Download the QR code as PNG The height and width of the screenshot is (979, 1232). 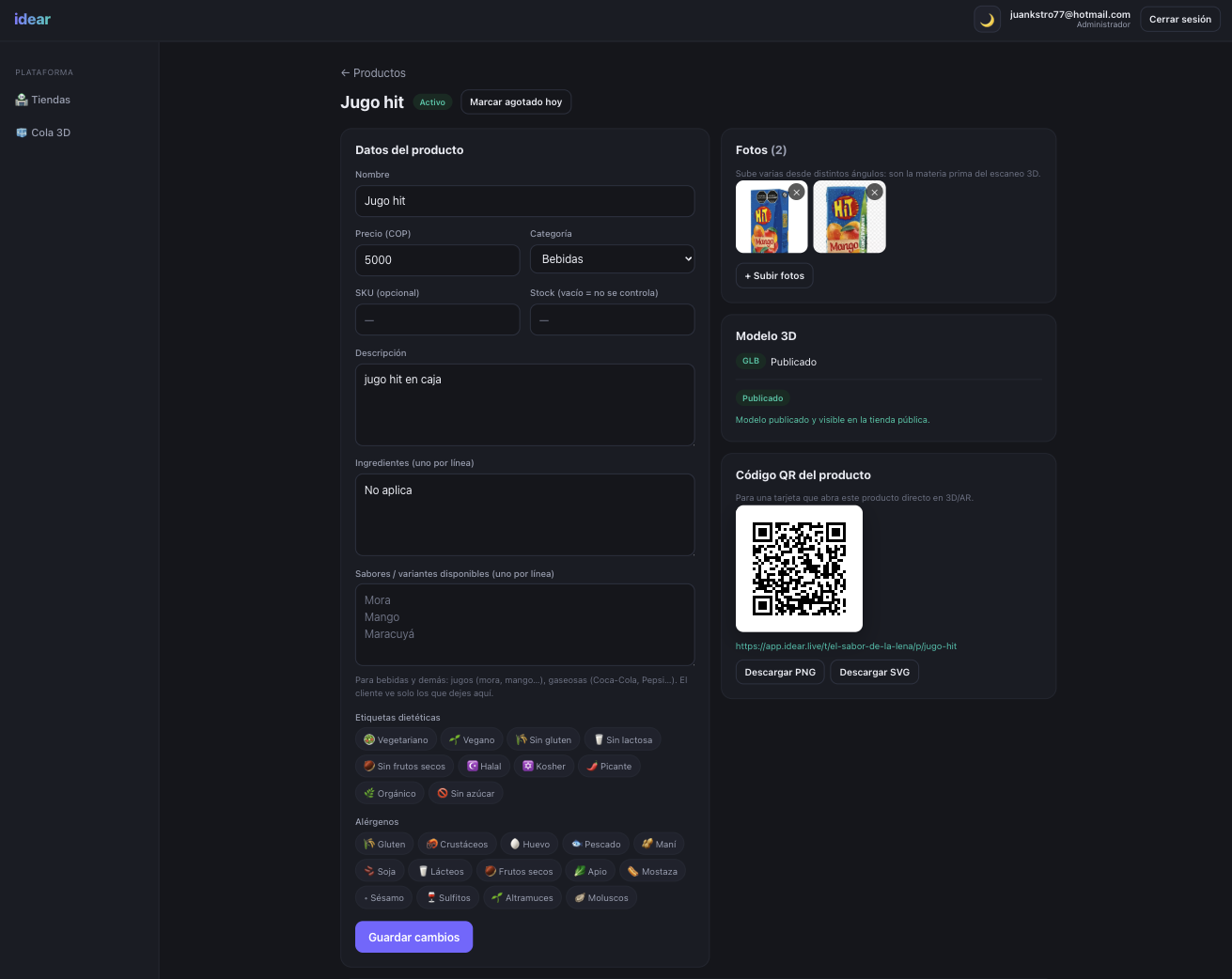tap(780, 673)
